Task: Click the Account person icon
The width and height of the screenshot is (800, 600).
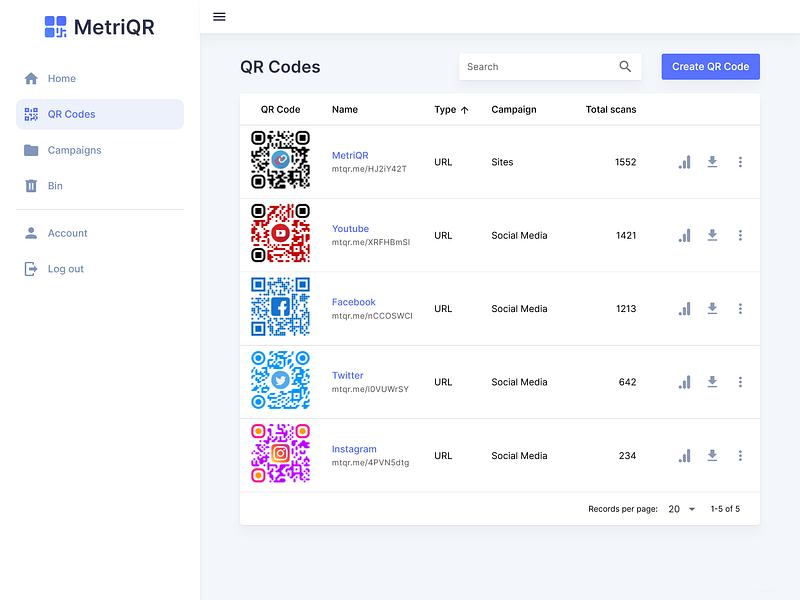Action: [x=31, y=233]
